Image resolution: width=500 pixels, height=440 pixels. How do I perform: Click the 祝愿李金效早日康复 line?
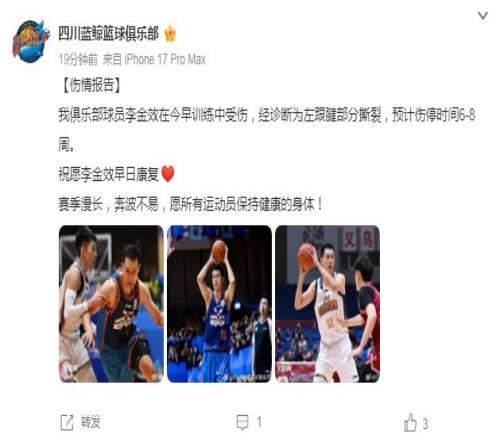(x=108, y=174)
